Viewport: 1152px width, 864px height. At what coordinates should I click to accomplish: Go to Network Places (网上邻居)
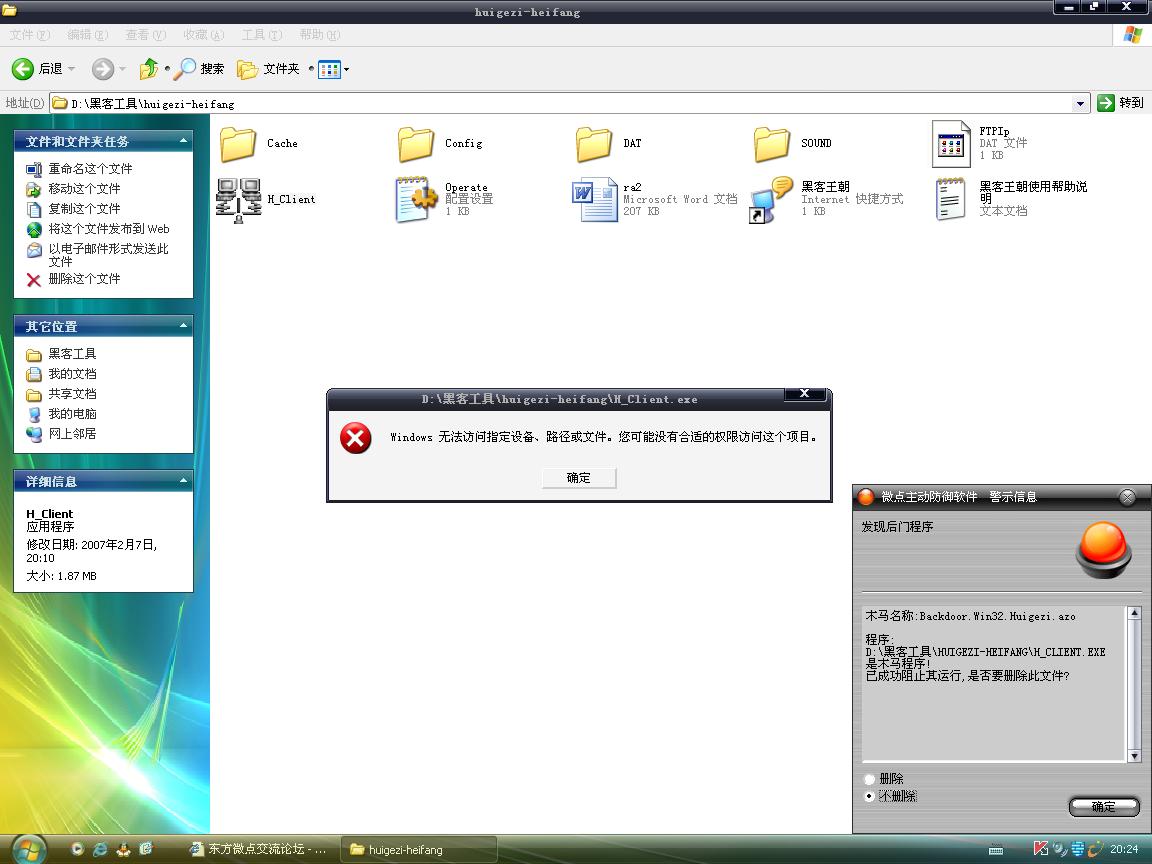point(61,433)
